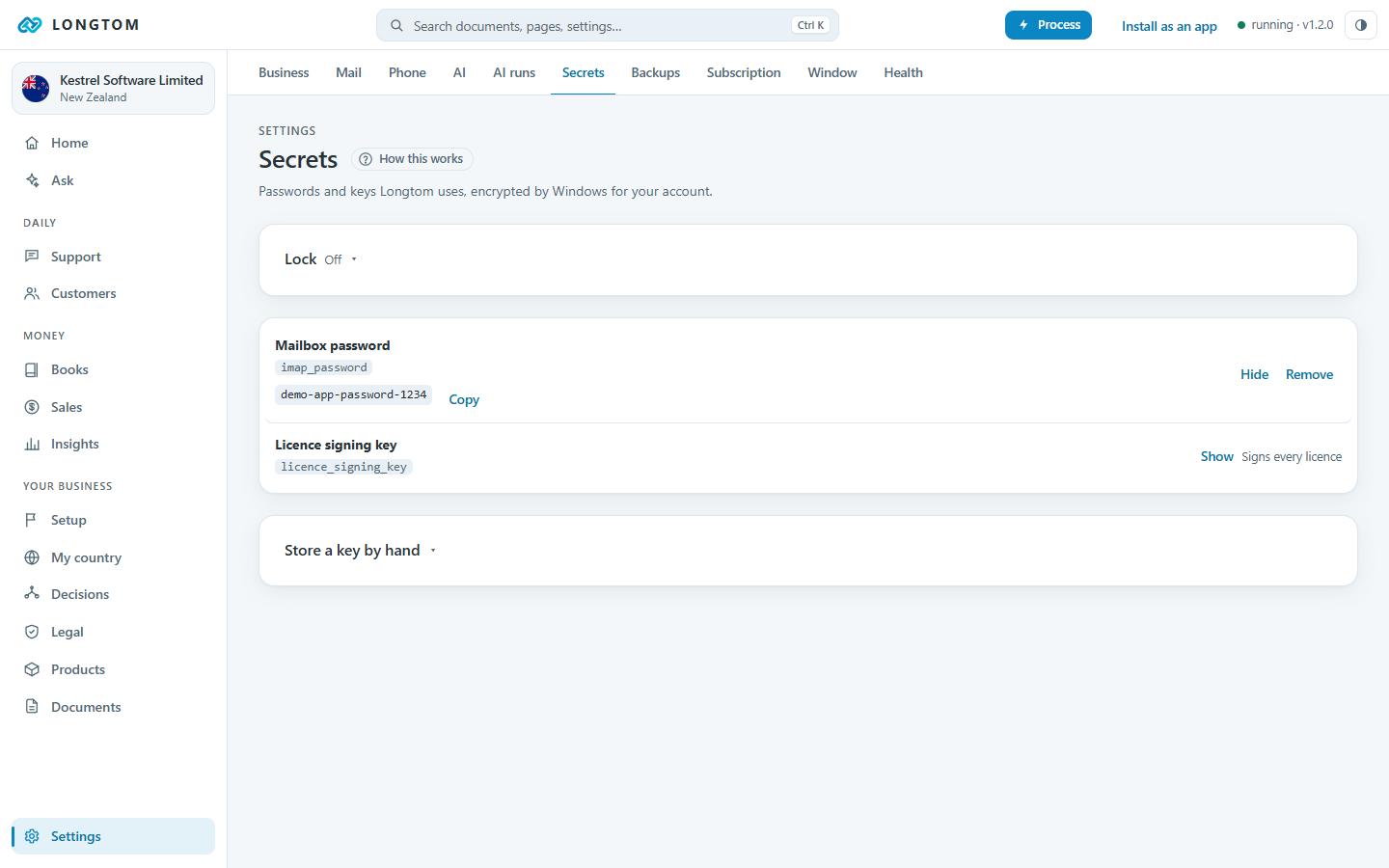Click the Setup flag icon
This screenshot has height=868, width=1389.
(x=32, y=520)
